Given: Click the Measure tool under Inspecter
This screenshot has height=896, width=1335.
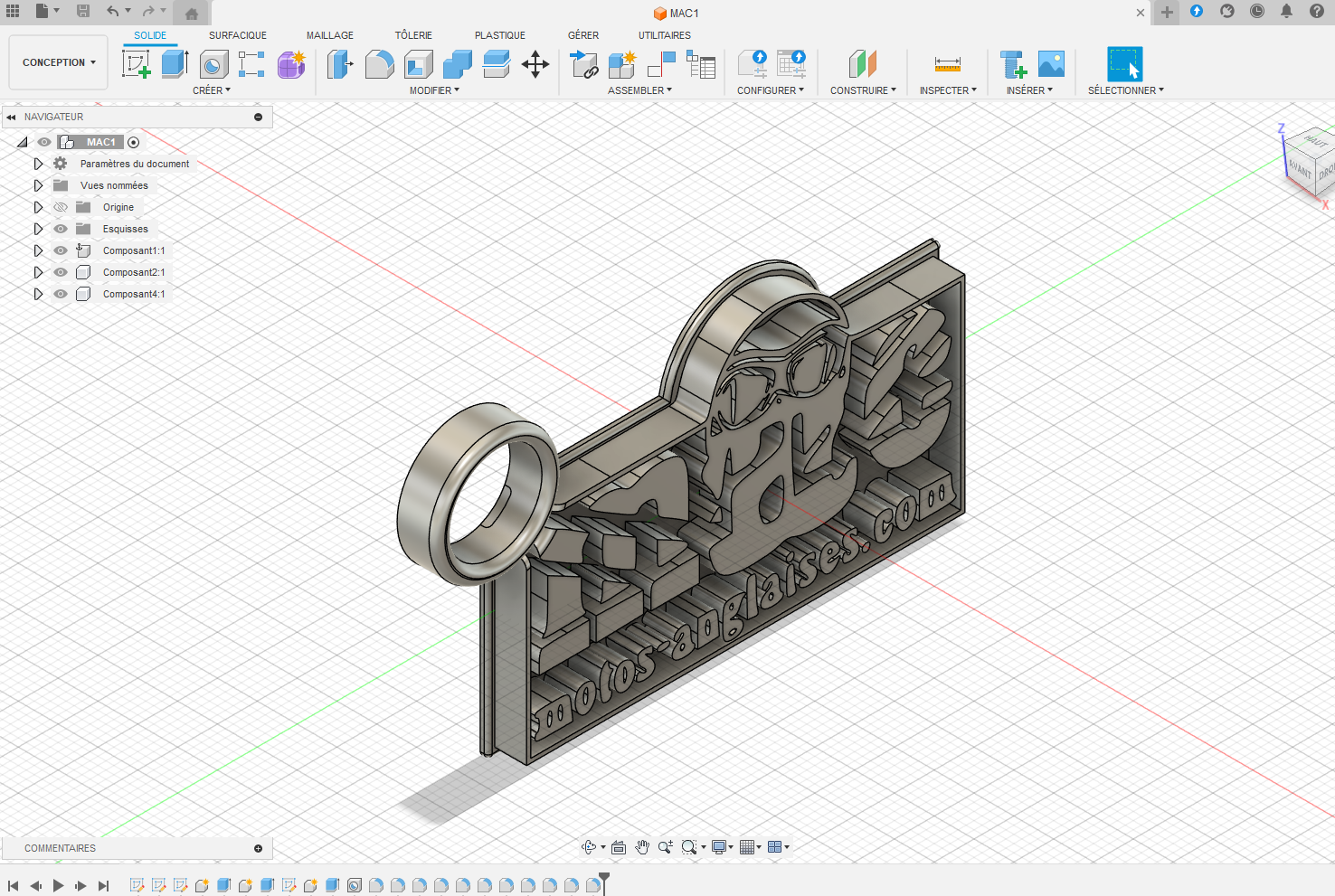Looking at the screenshot, I should [x=947, y=64].
